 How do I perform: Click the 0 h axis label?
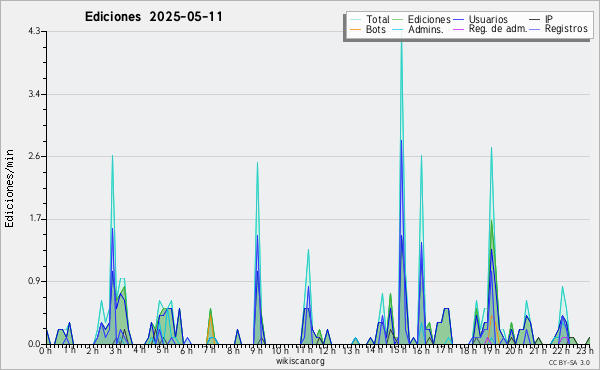(45, 350)
